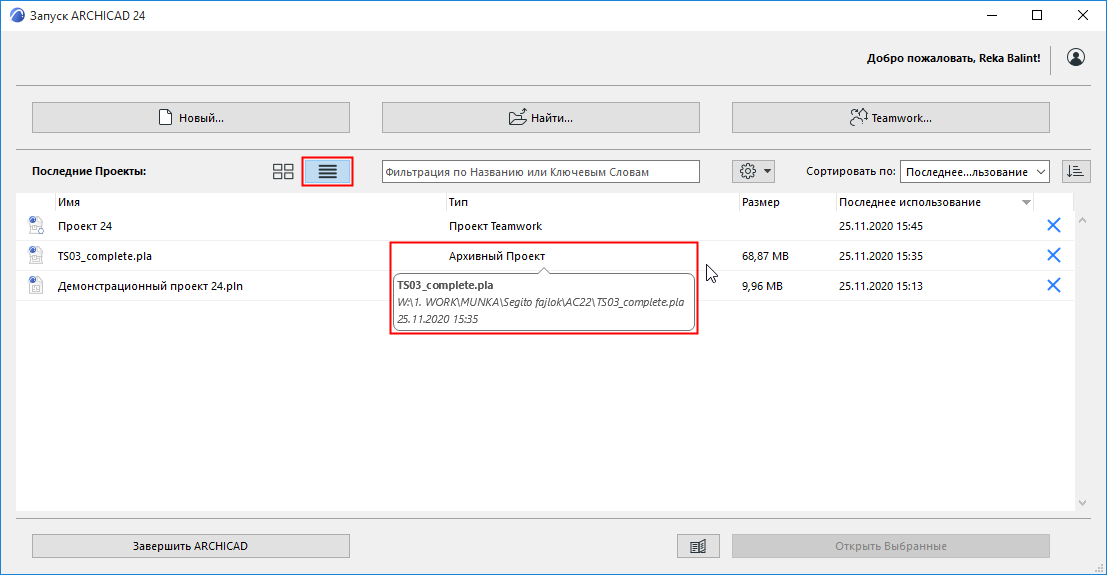Open the Сортировать по sort dropdown

(x=974, y=172)
